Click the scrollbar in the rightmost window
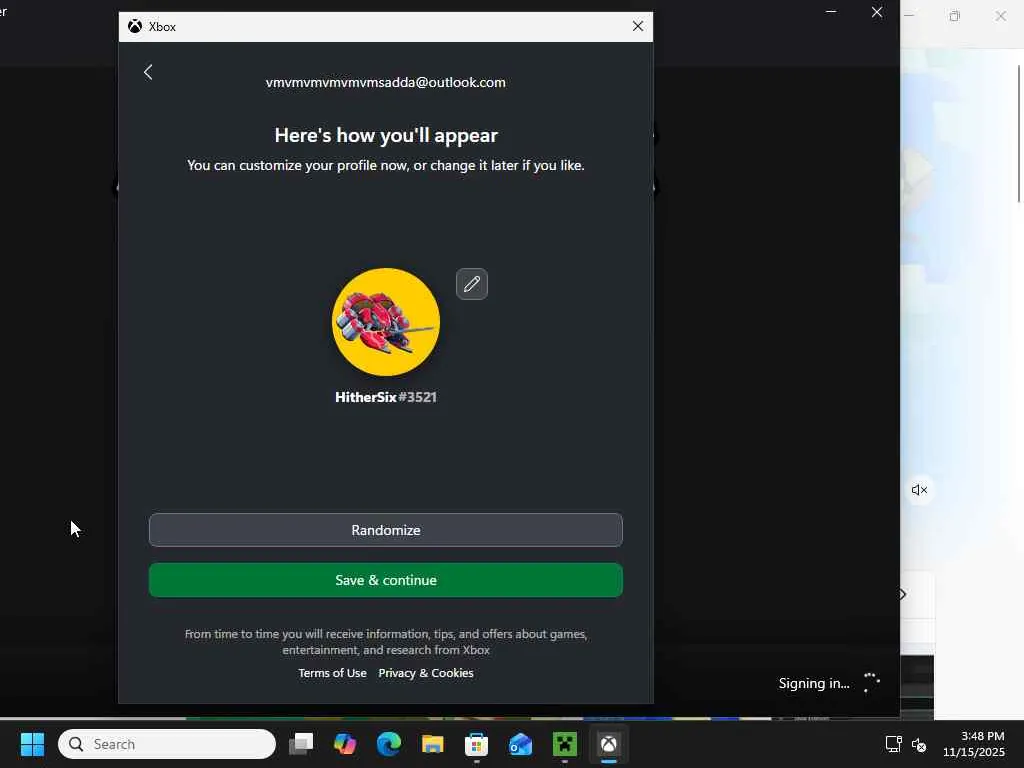Viewport: 1024px width, 768px height. pos(1019,134)
